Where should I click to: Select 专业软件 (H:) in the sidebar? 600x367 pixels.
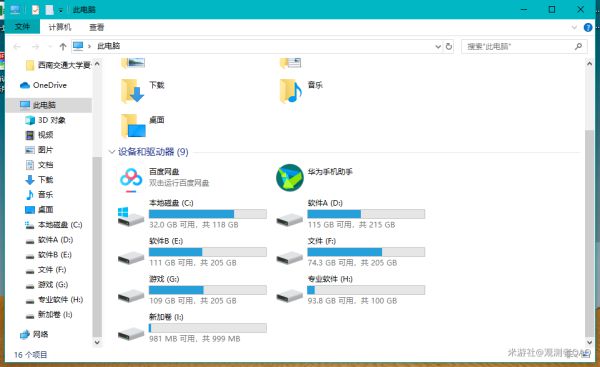(60, 300)
